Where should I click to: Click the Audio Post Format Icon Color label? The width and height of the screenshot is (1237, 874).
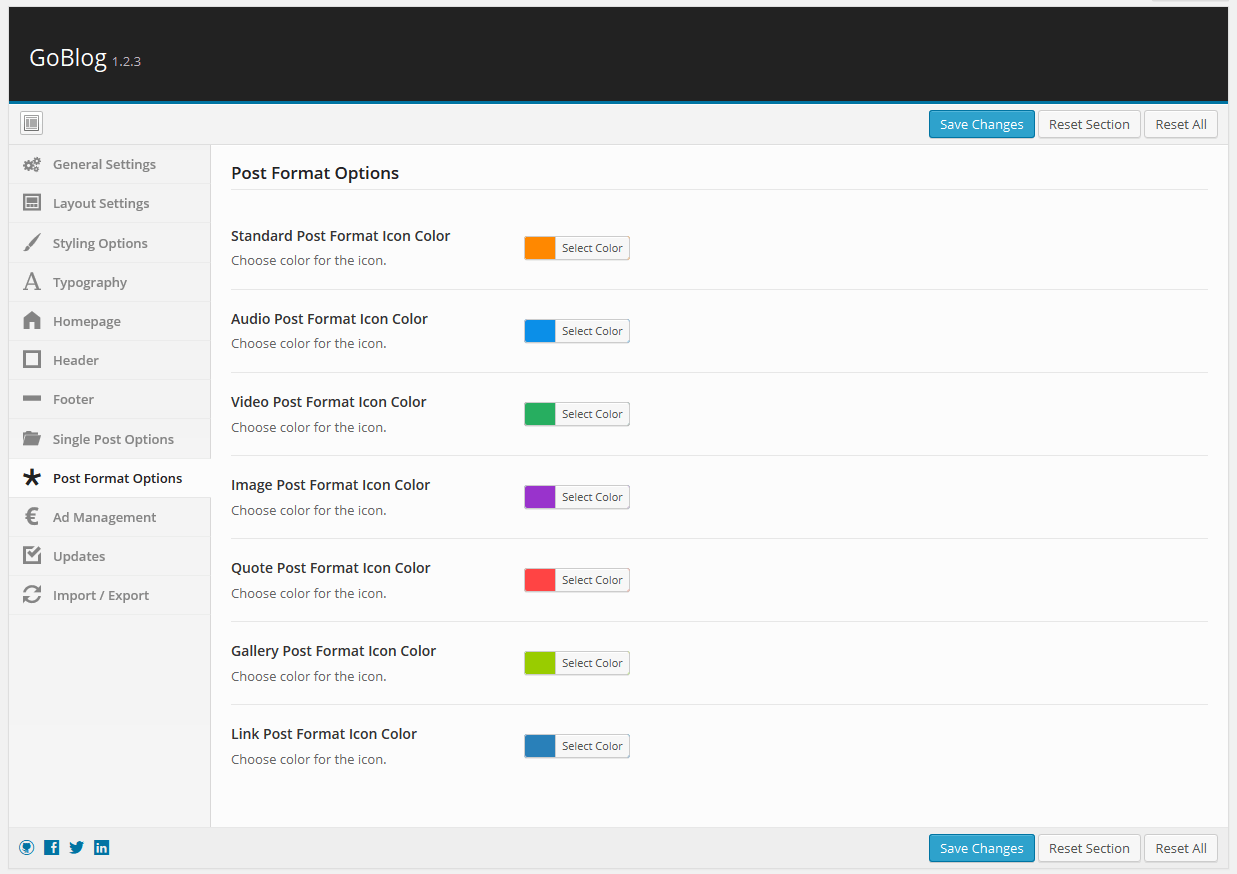tap(329, 319)
